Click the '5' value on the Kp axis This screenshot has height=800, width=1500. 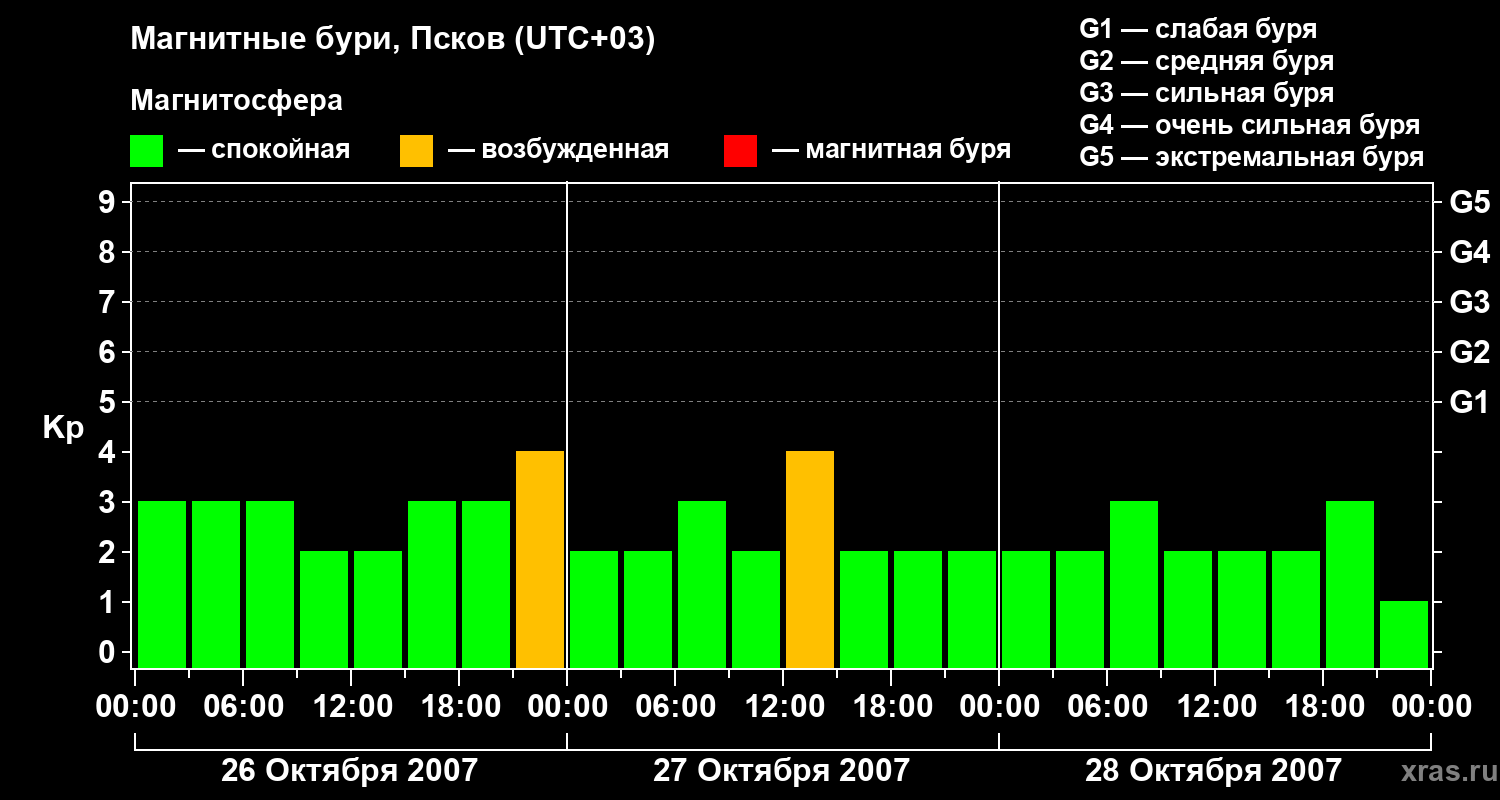click(x=108, y=402)
